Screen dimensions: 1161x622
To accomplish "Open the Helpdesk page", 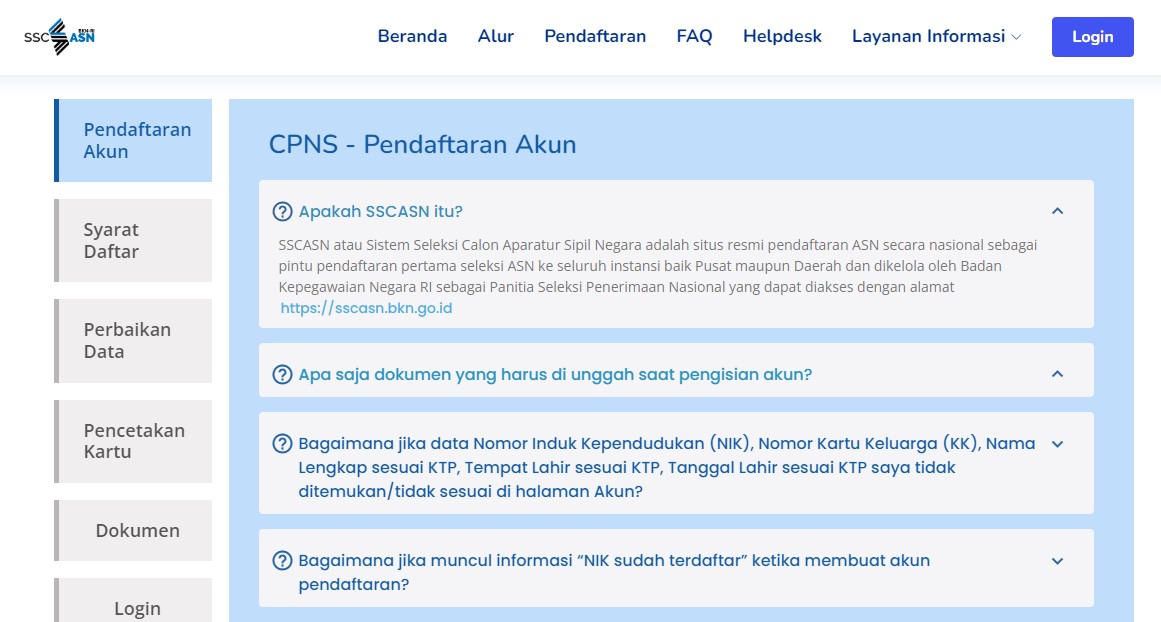I will pyautogui.click(x=782, y=36).
